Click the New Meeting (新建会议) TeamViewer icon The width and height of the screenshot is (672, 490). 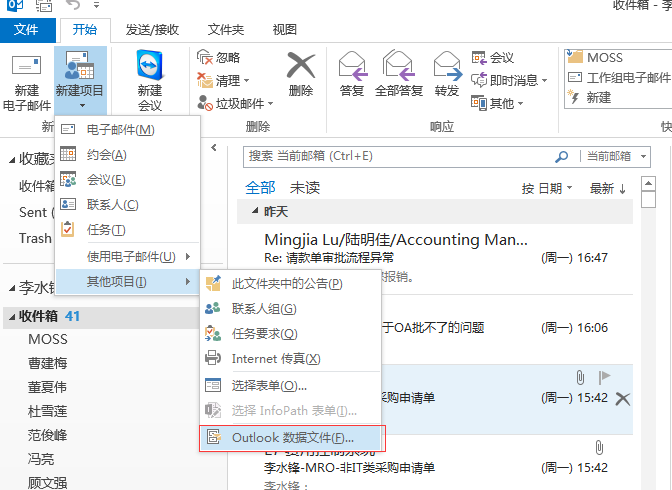coord(149,66)
